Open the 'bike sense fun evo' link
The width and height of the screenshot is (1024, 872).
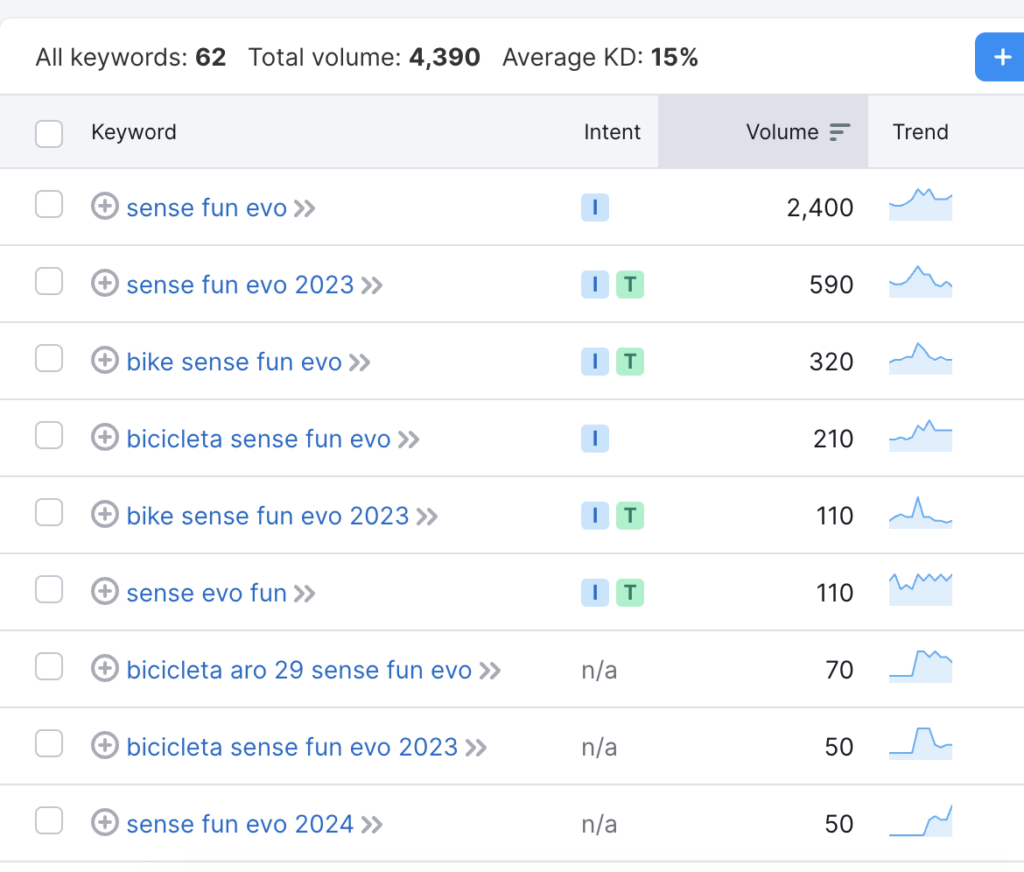coord(234,362)
